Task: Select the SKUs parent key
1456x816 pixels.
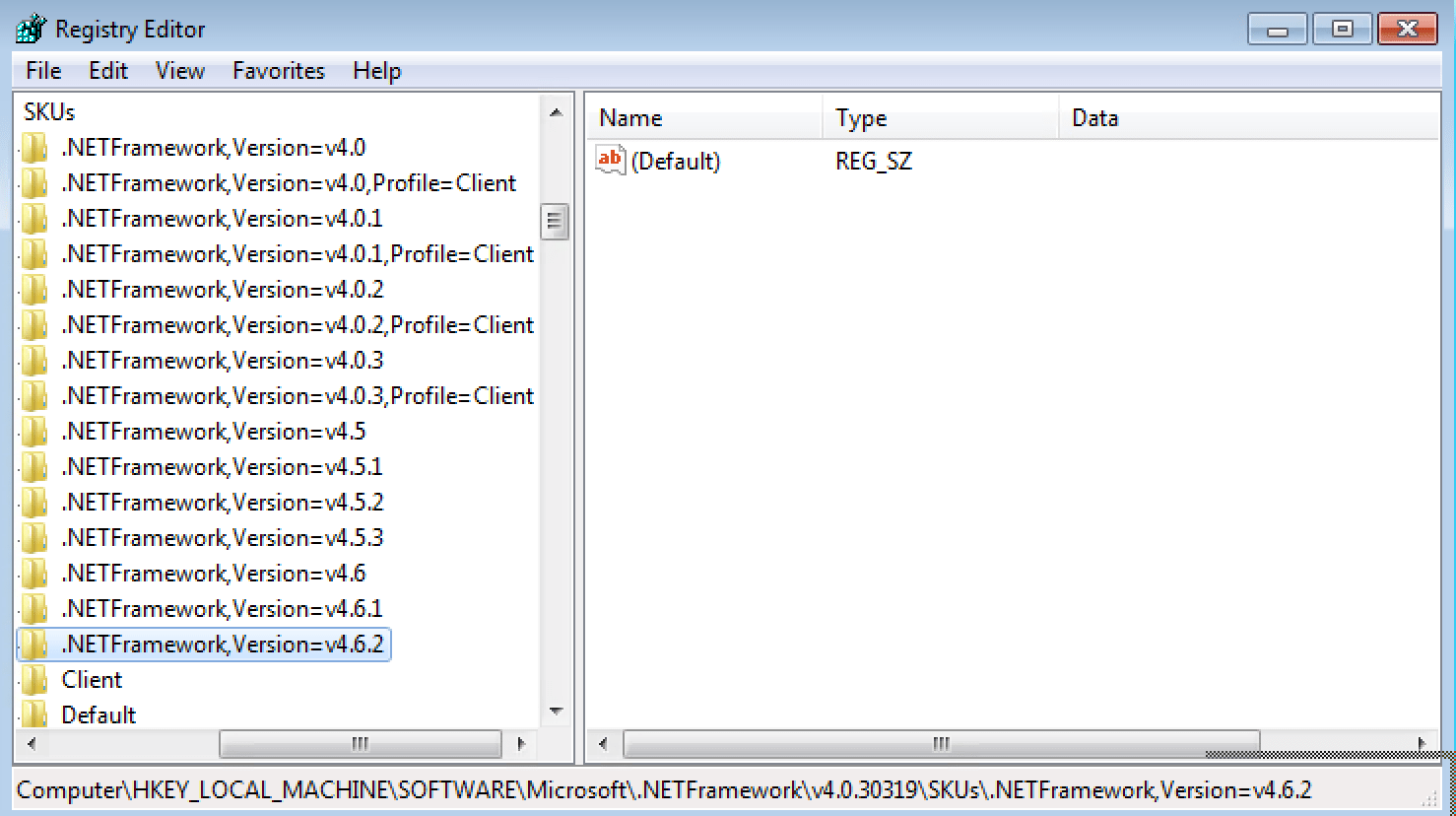Action: tap(49, 112)
